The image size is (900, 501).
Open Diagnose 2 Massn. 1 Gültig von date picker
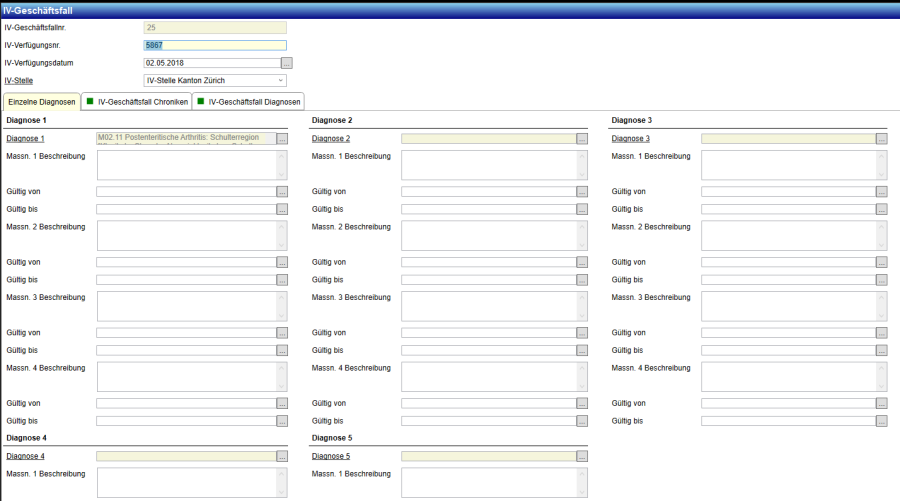(582, 192)
